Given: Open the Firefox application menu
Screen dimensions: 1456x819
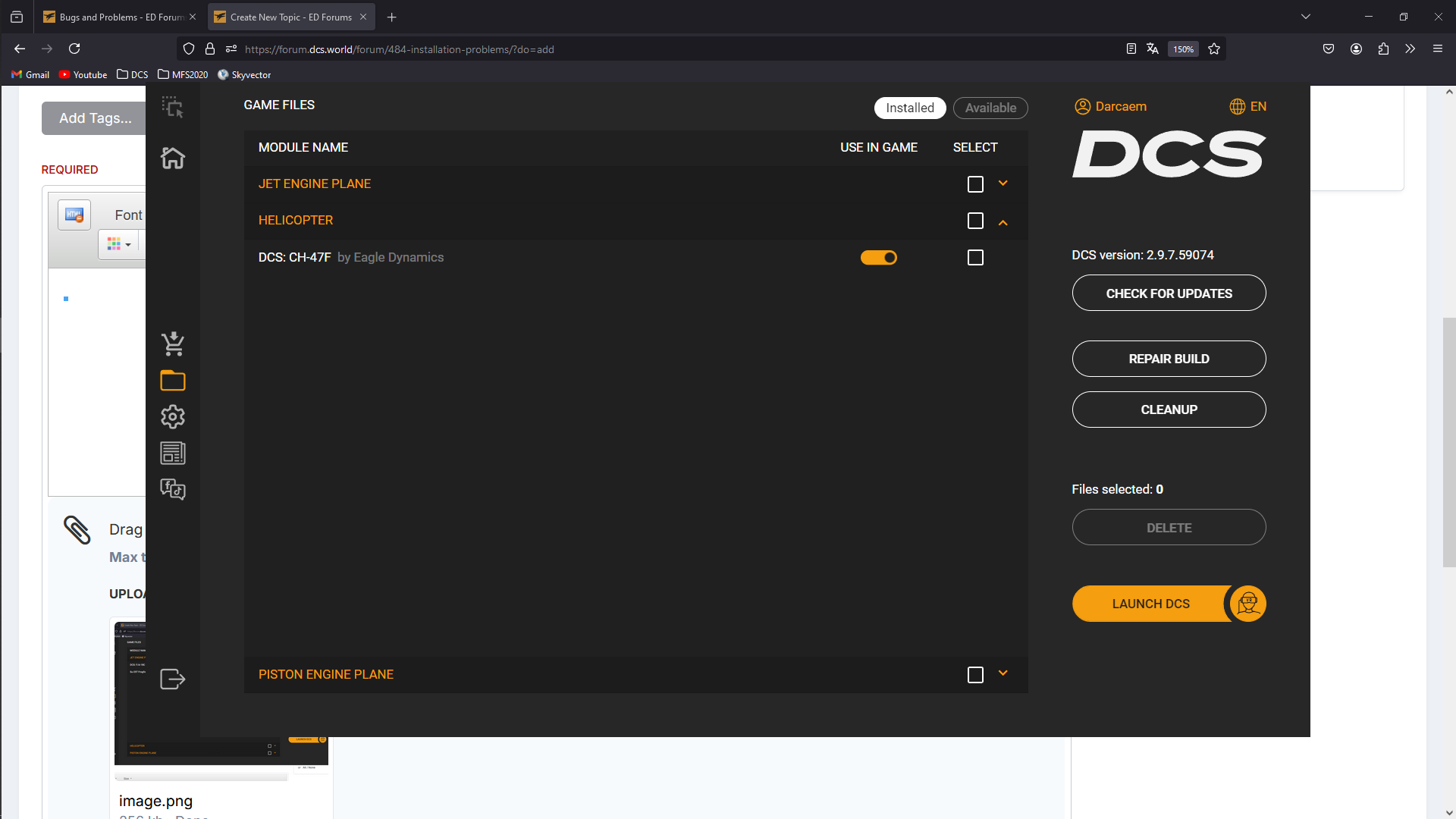Looking at the screenshot, I should pos(1438,49).
